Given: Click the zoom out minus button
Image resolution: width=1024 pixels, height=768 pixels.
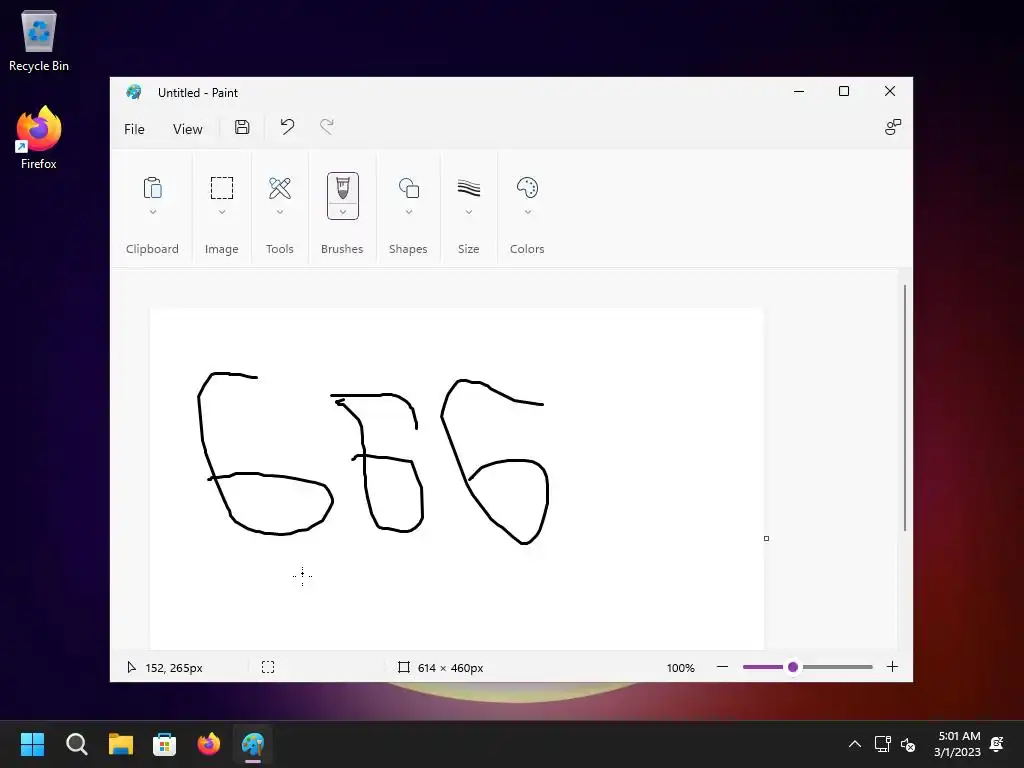Looking at the screenshot, I should [722, 667].
